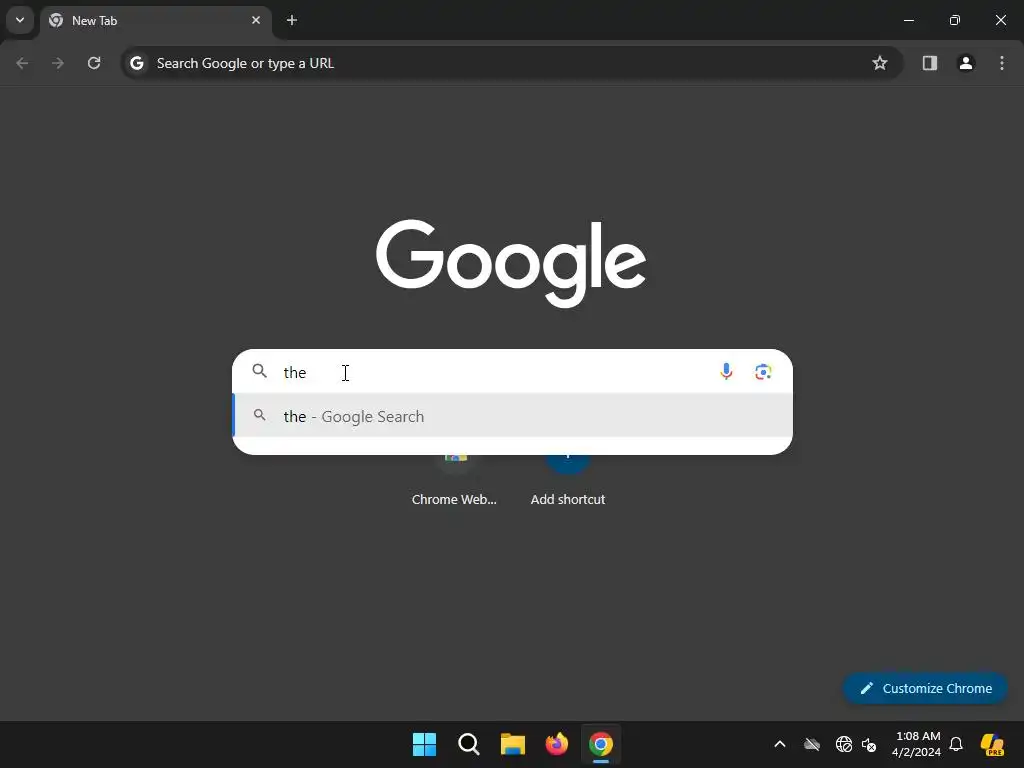
Task: Minimize the Chrome window
Action: (908, 20)
